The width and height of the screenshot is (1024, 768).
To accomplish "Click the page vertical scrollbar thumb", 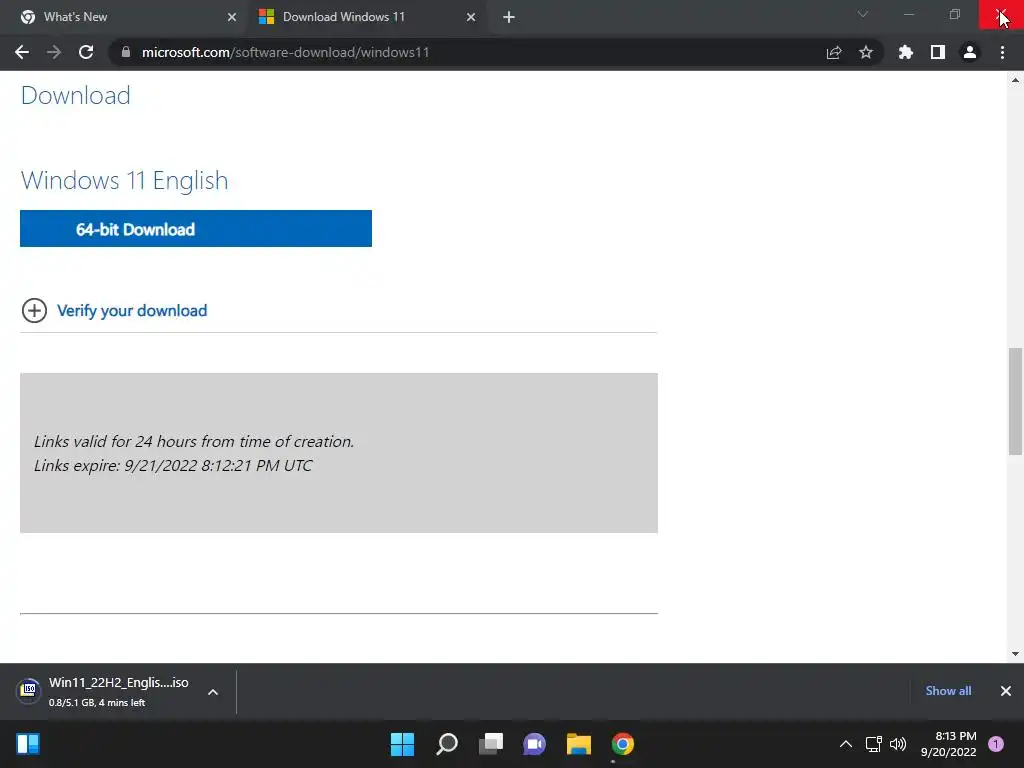I will 1015,402.
